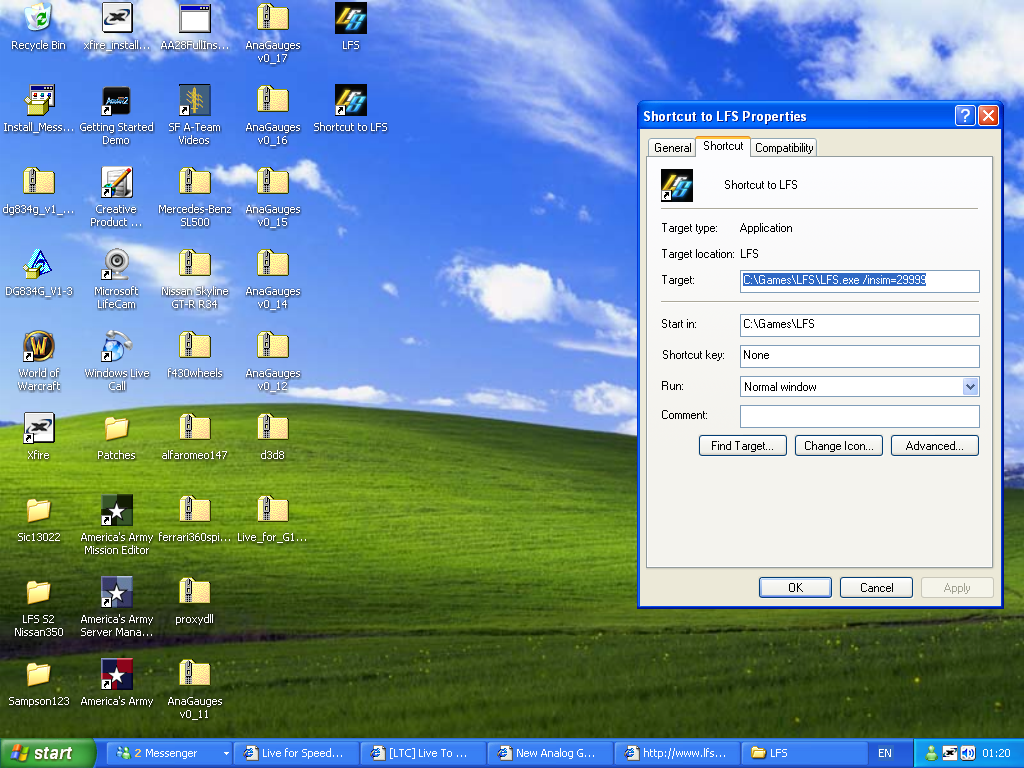Image resolution: width=1024 pixels, height=768 pixels.
Task: Open the Advanced shortcut options
Action: pos(935,445)
